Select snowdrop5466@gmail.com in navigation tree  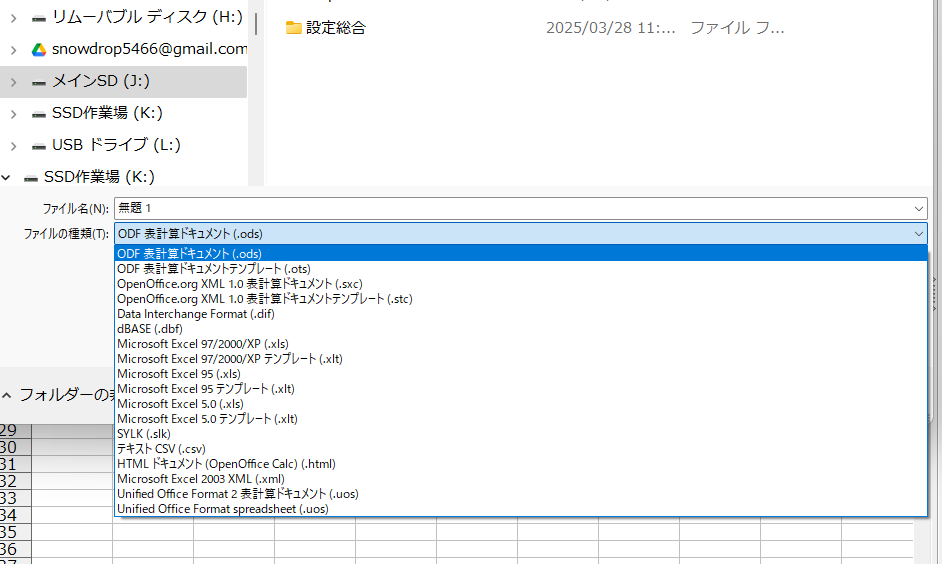pyautogui.click(x=149, y=49)
